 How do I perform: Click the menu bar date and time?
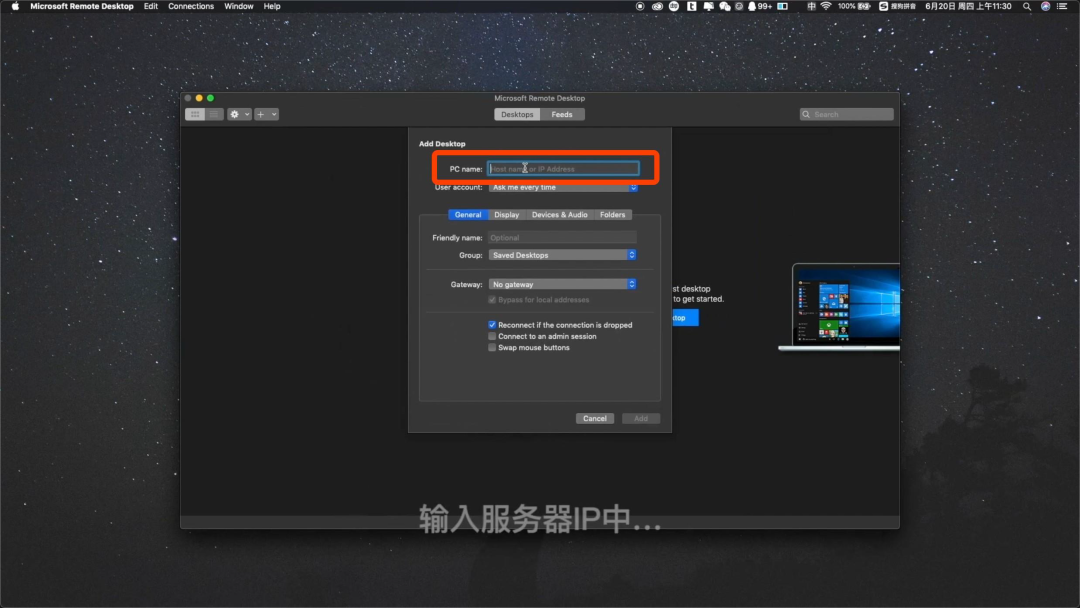point(968,6)
